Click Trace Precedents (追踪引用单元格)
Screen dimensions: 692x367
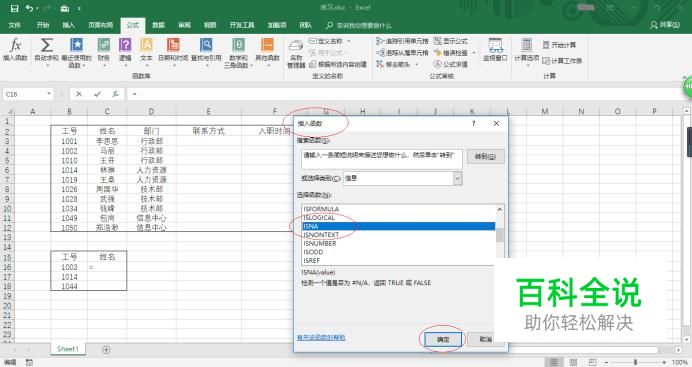[x=402, y=41]
